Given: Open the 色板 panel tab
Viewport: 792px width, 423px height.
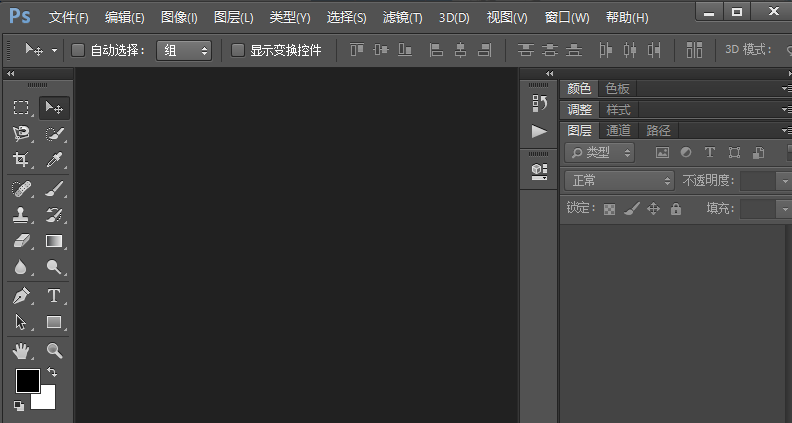Looking at the screenshot, I should pos(617,88).
